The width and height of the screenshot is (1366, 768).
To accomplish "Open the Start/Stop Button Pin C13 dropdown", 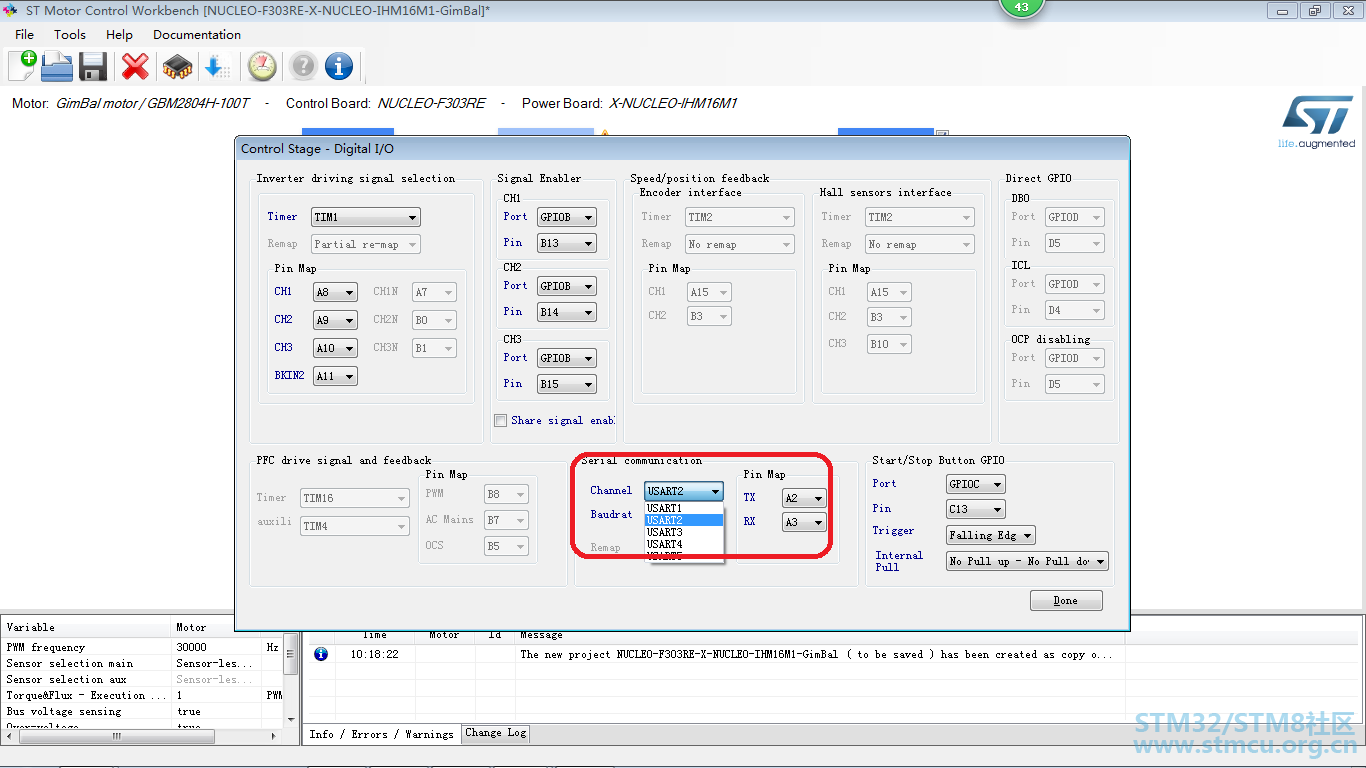I will pyautogui.click(x=976, y=509).
